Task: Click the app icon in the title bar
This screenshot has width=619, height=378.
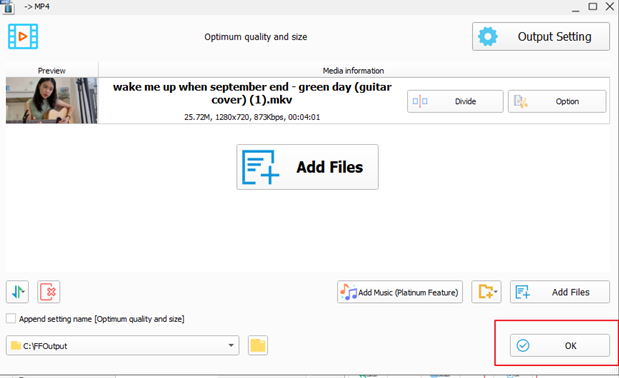Action: (8, 7)
